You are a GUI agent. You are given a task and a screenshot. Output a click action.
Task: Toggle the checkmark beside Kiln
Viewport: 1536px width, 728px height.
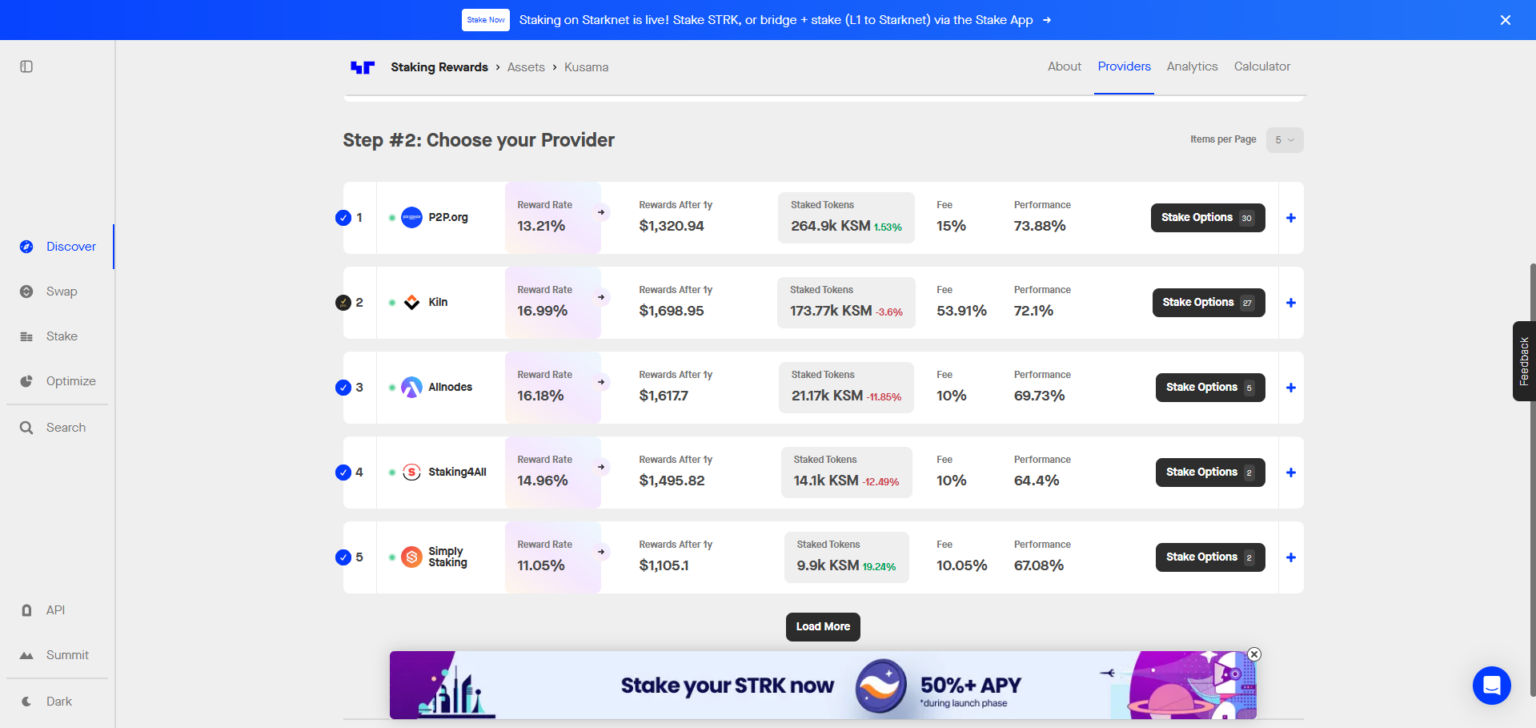pyautogui.click(x=343, y=302)
